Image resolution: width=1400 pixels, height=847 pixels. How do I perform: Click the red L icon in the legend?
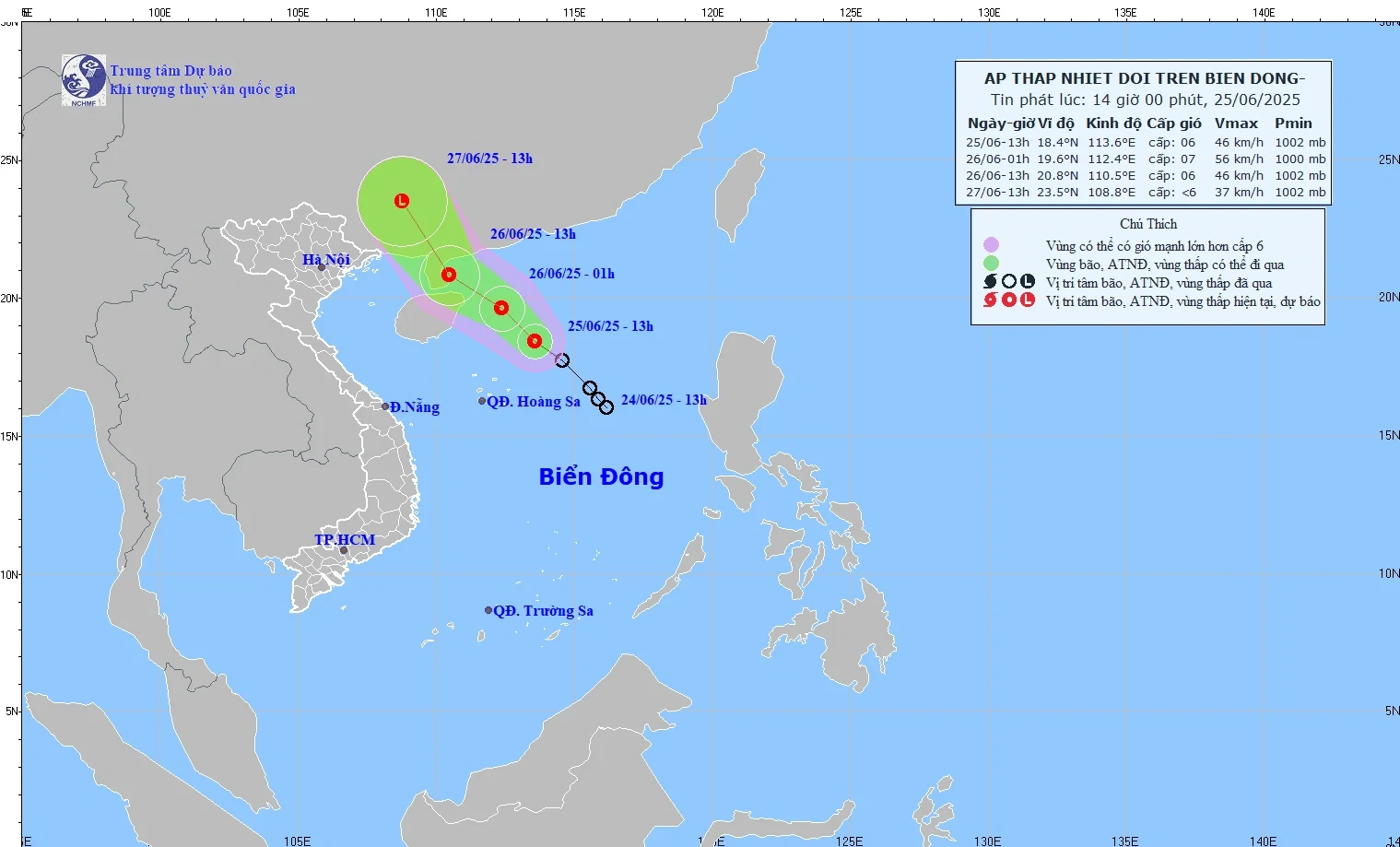1028,300
